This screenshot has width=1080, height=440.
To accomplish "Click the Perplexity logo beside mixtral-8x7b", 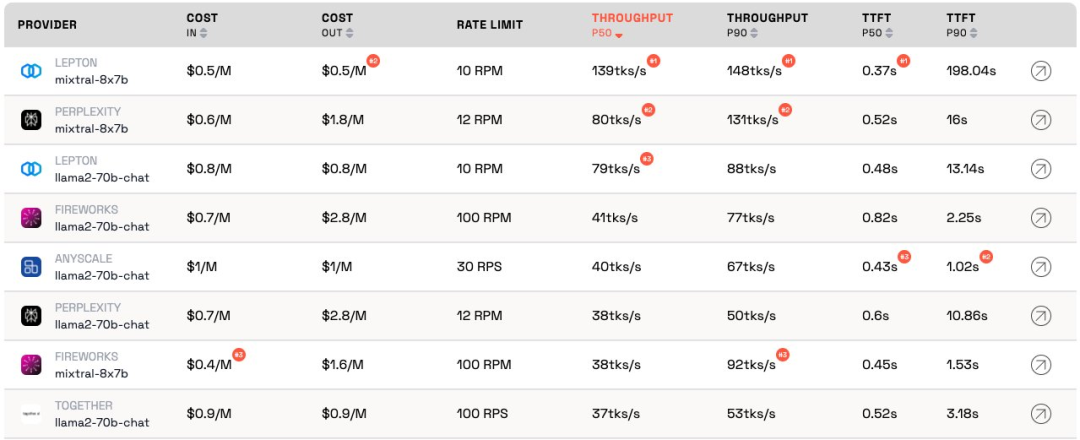I will click(x=31, y=120).
